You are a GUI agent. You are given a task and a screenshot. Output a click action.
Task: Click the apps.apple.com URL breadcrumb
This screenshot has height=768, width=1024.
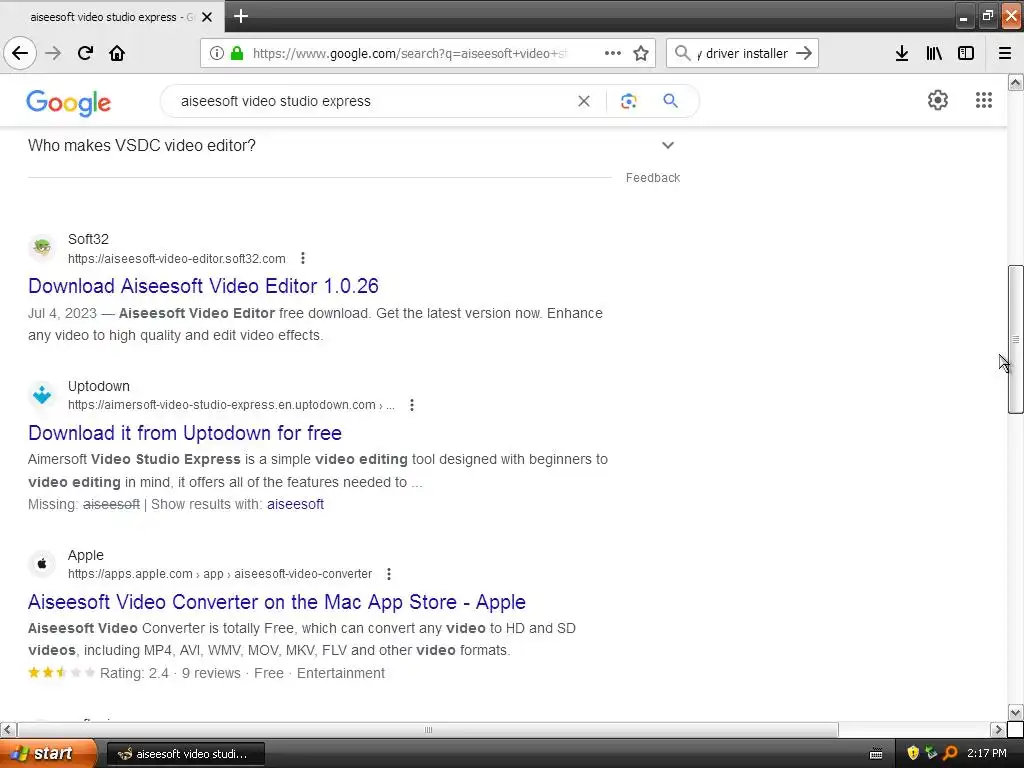pos(220,574)
